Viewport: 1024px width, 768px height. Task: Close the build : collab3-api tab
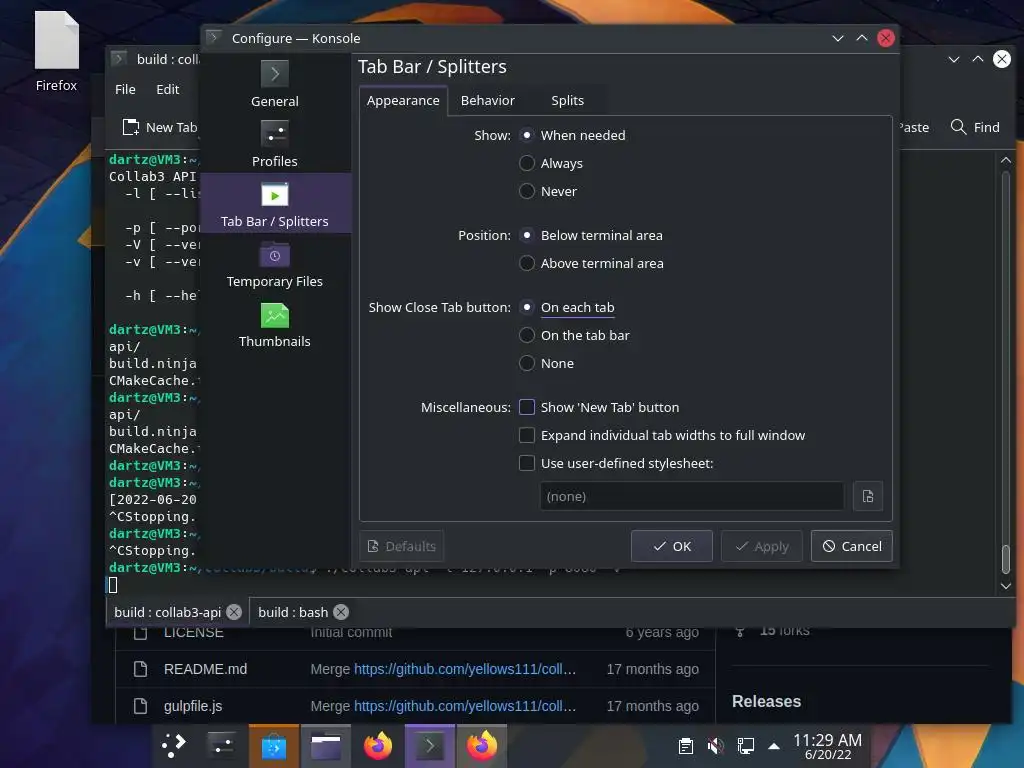click(x=234, y=612)
